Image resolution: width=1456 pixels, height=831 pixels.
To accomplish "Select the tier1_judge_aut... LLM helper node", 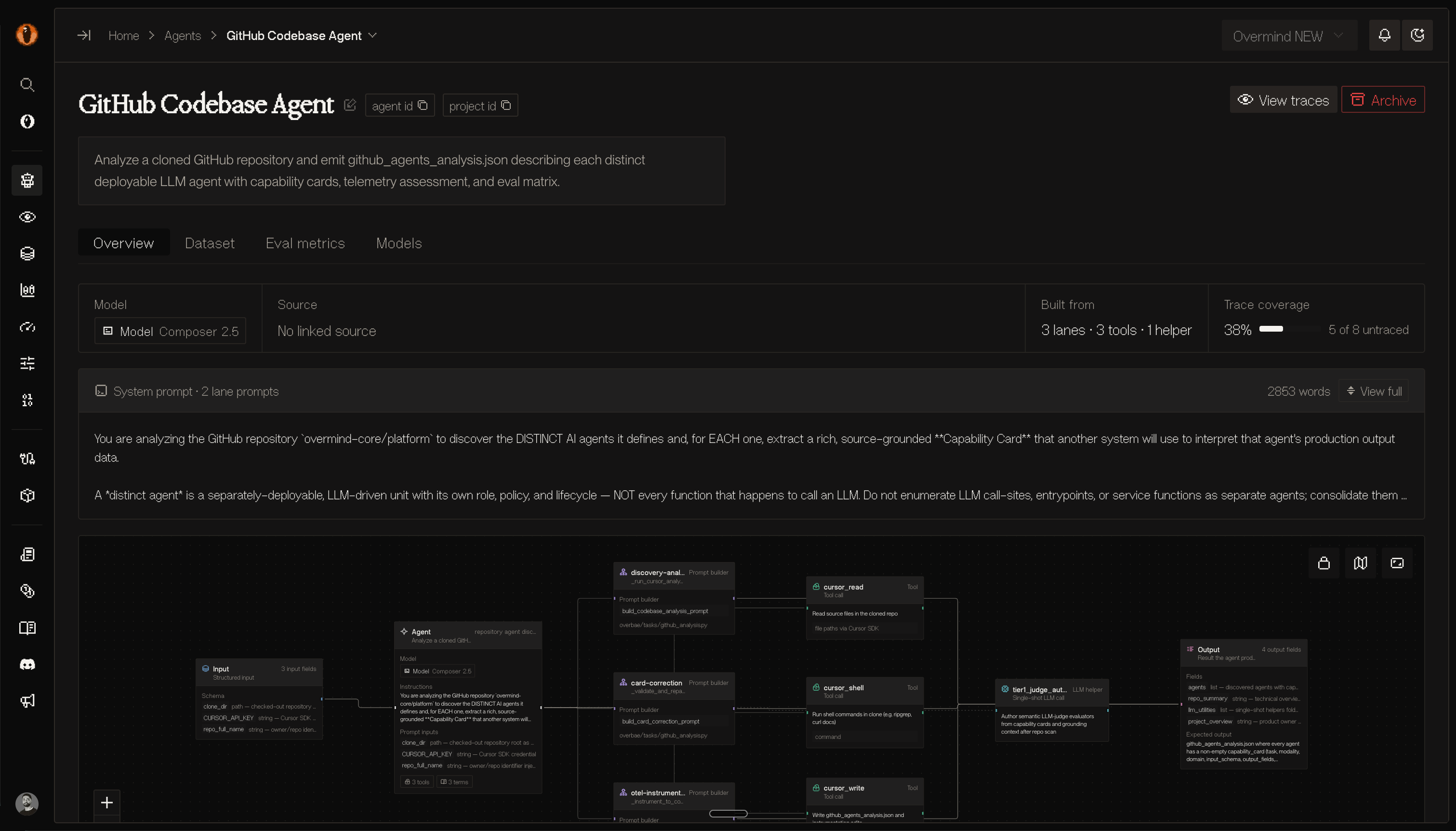I will [x=1052, y=710].
